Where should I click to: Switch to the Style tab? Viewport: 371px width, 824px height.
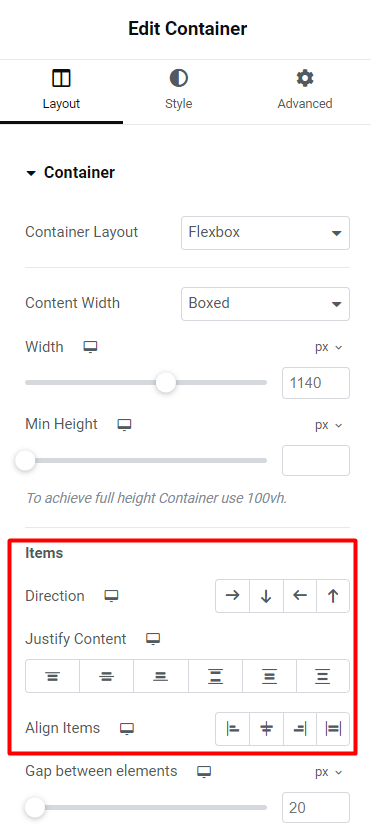pyautogui.click(x=179, y=91)
